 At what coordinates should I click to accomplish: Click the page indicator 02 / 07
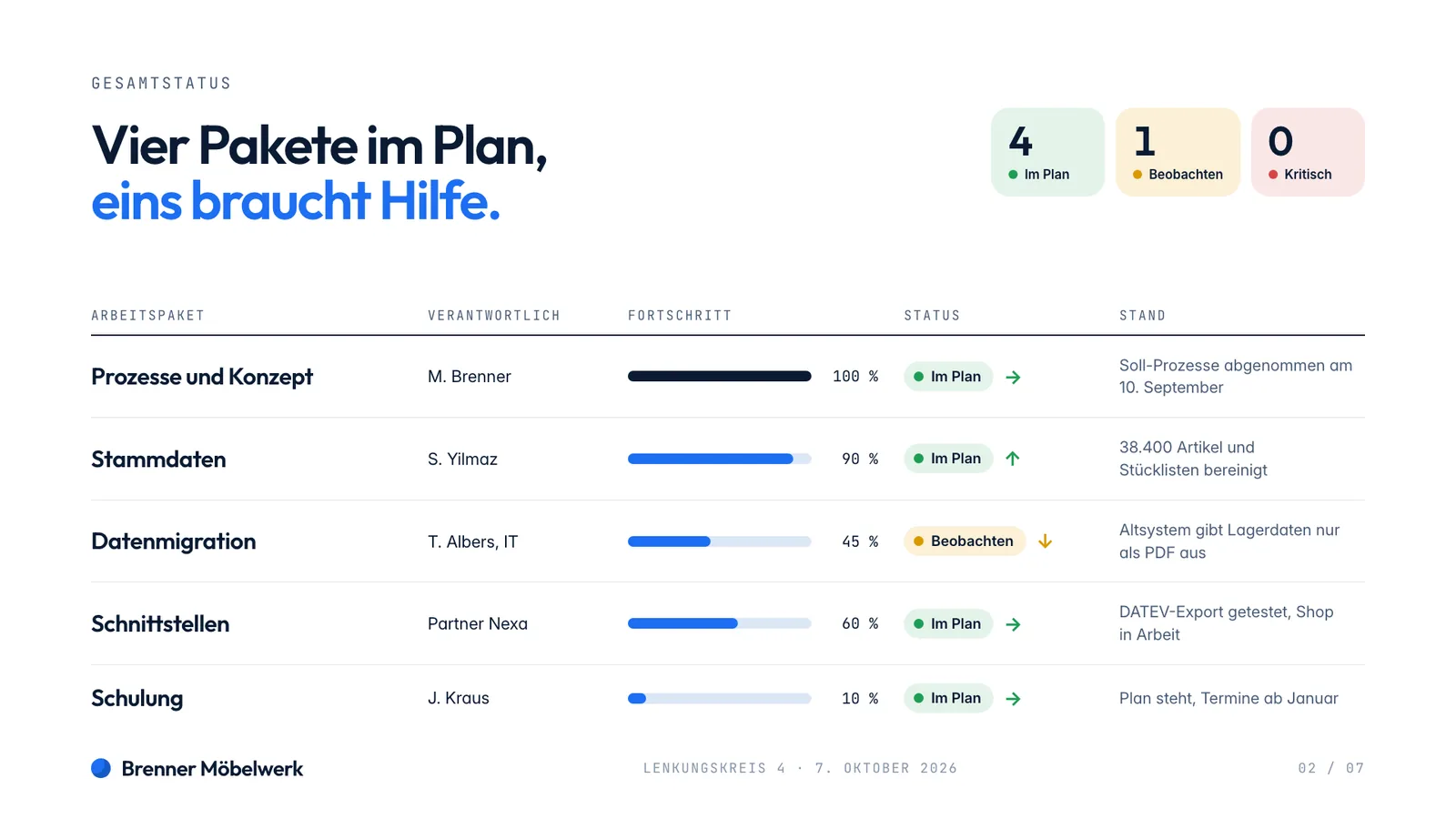(x=1331, y=768)
